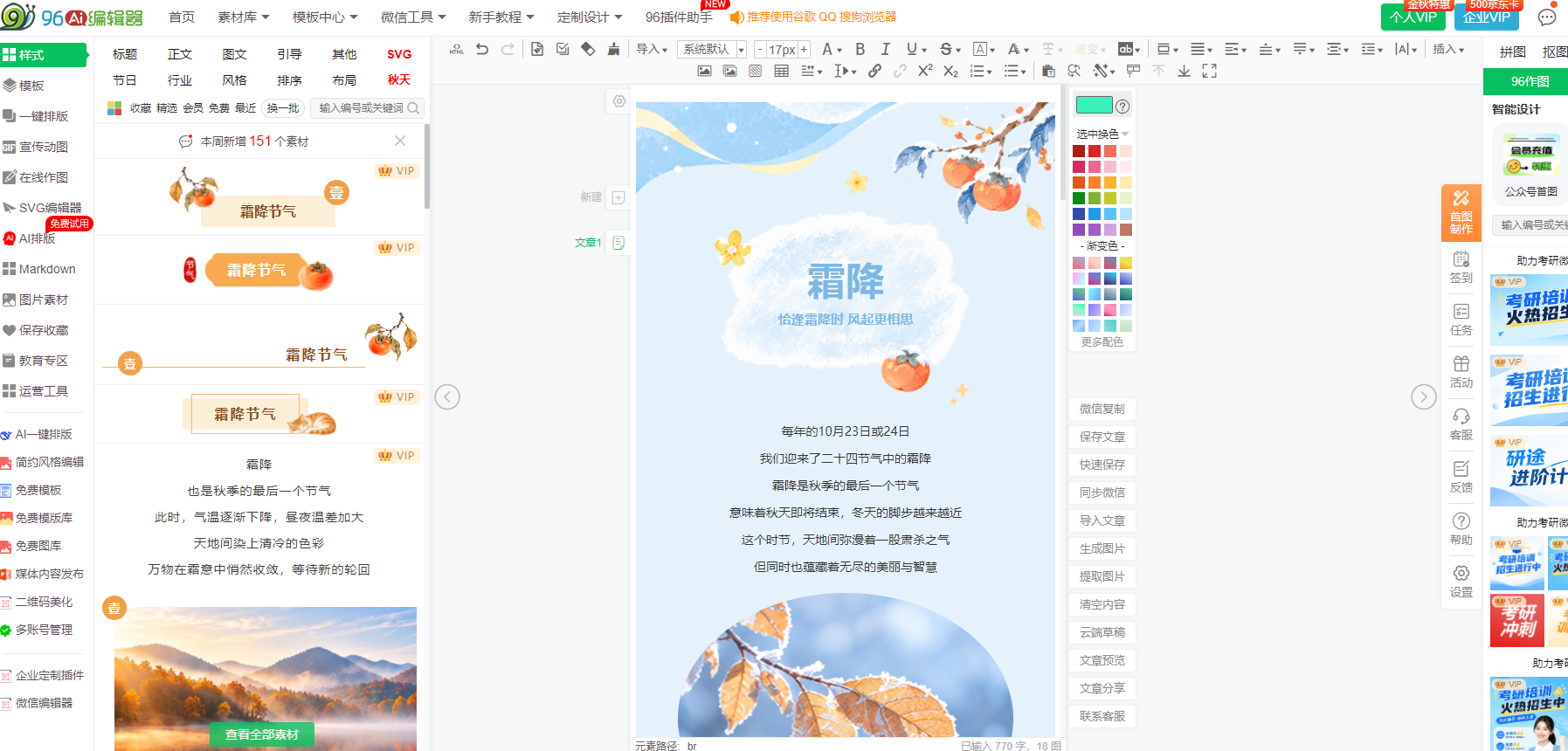Pick the current green color swatch

point(1095,106)
